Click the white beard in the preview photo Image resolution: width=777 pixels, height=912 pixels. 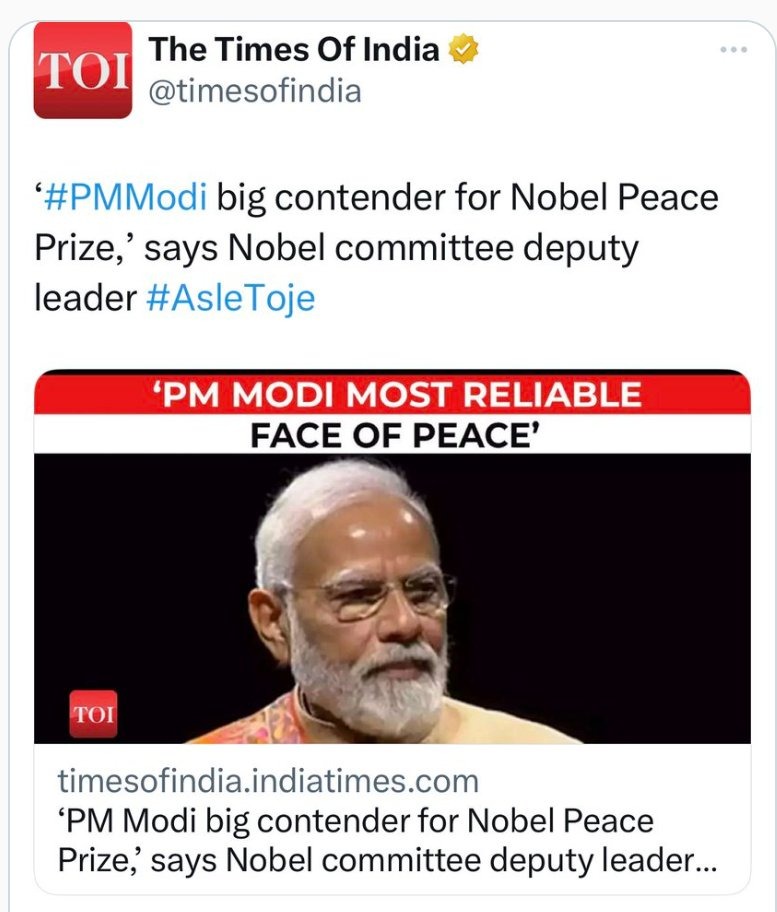382,690
